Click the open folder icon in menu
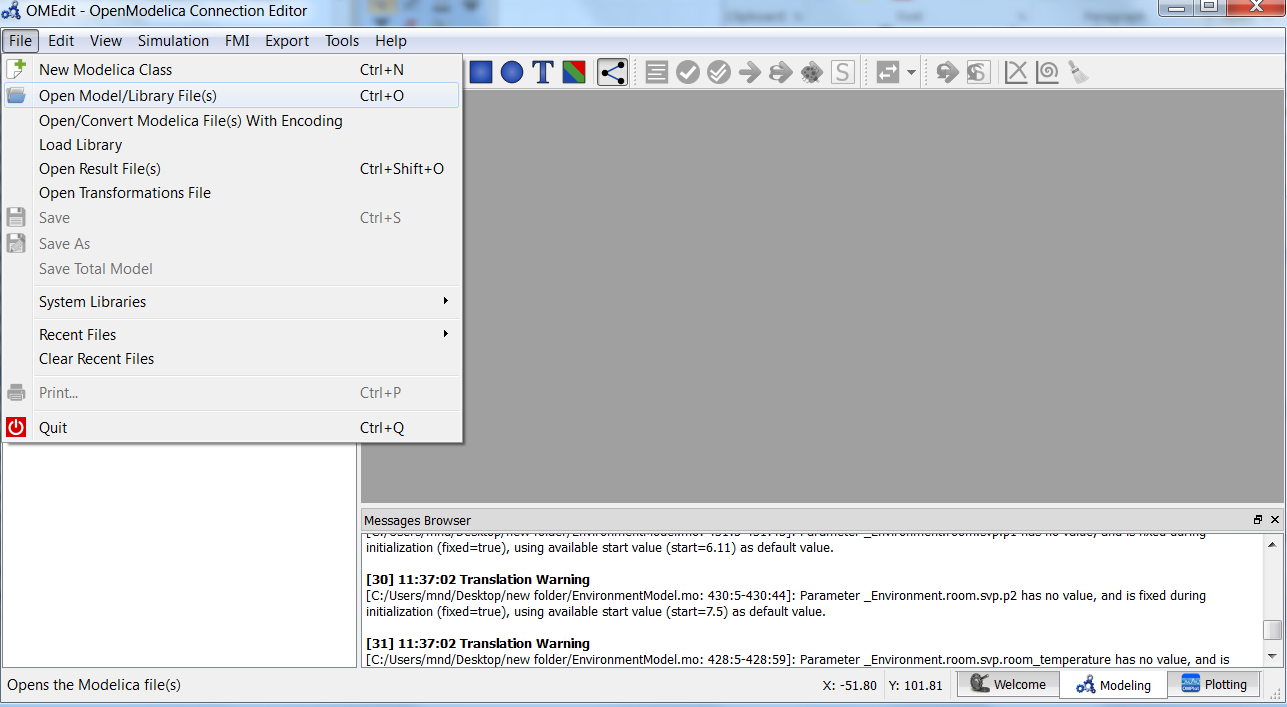1287x707 pixels. coord(16,96)
